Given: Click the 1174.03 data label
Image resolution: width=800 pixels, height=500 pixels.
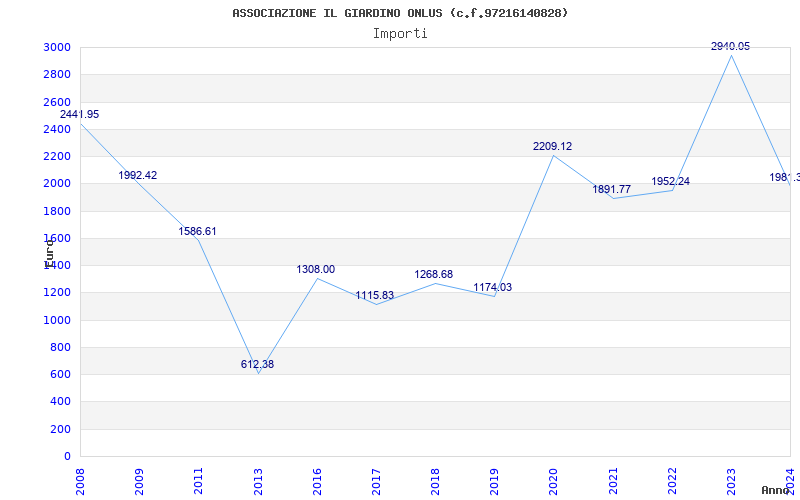Looking at the screenshot, I should (x=493, y=287).
